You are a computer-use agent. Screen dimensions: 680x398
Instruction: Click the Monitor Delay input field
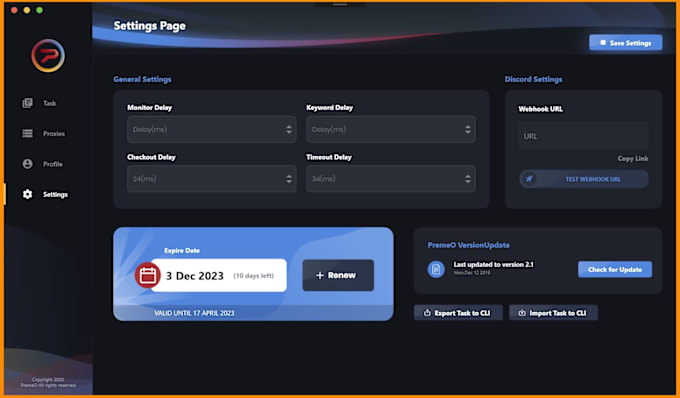pyautogui.click(x=212, y=129)
